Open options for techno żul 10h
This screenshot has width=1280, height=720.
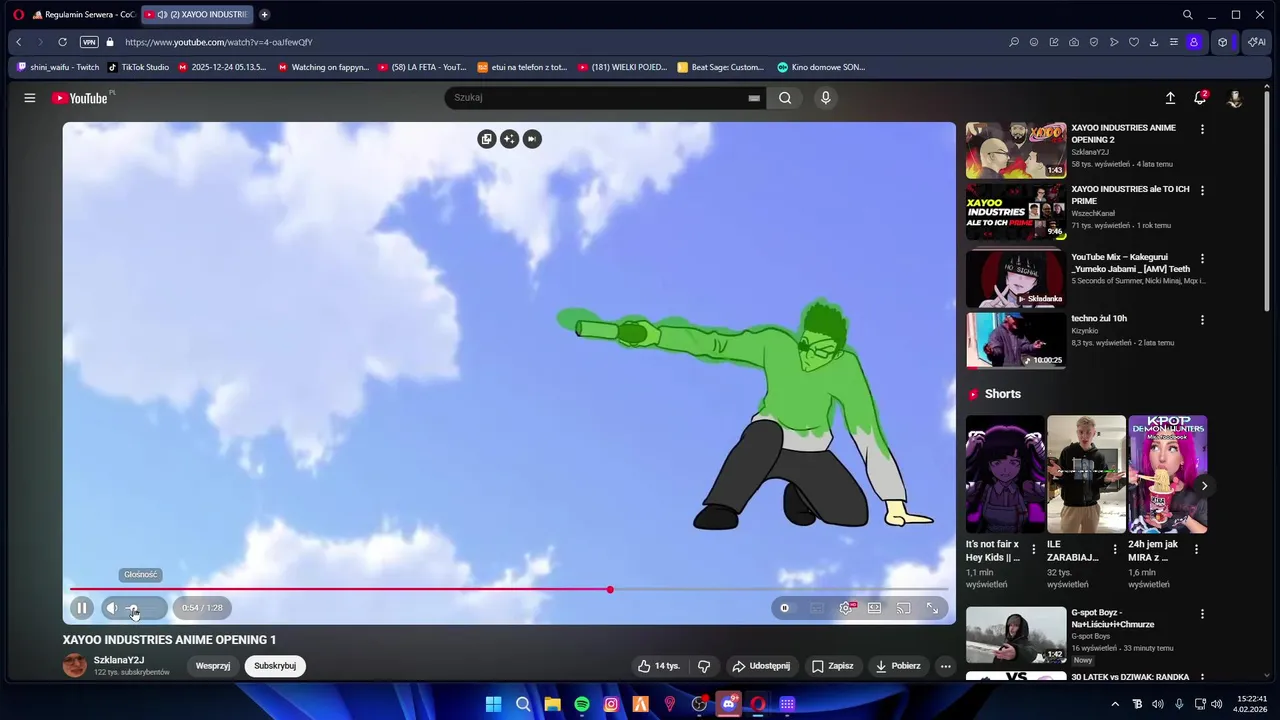click(x=1202, y=320)
